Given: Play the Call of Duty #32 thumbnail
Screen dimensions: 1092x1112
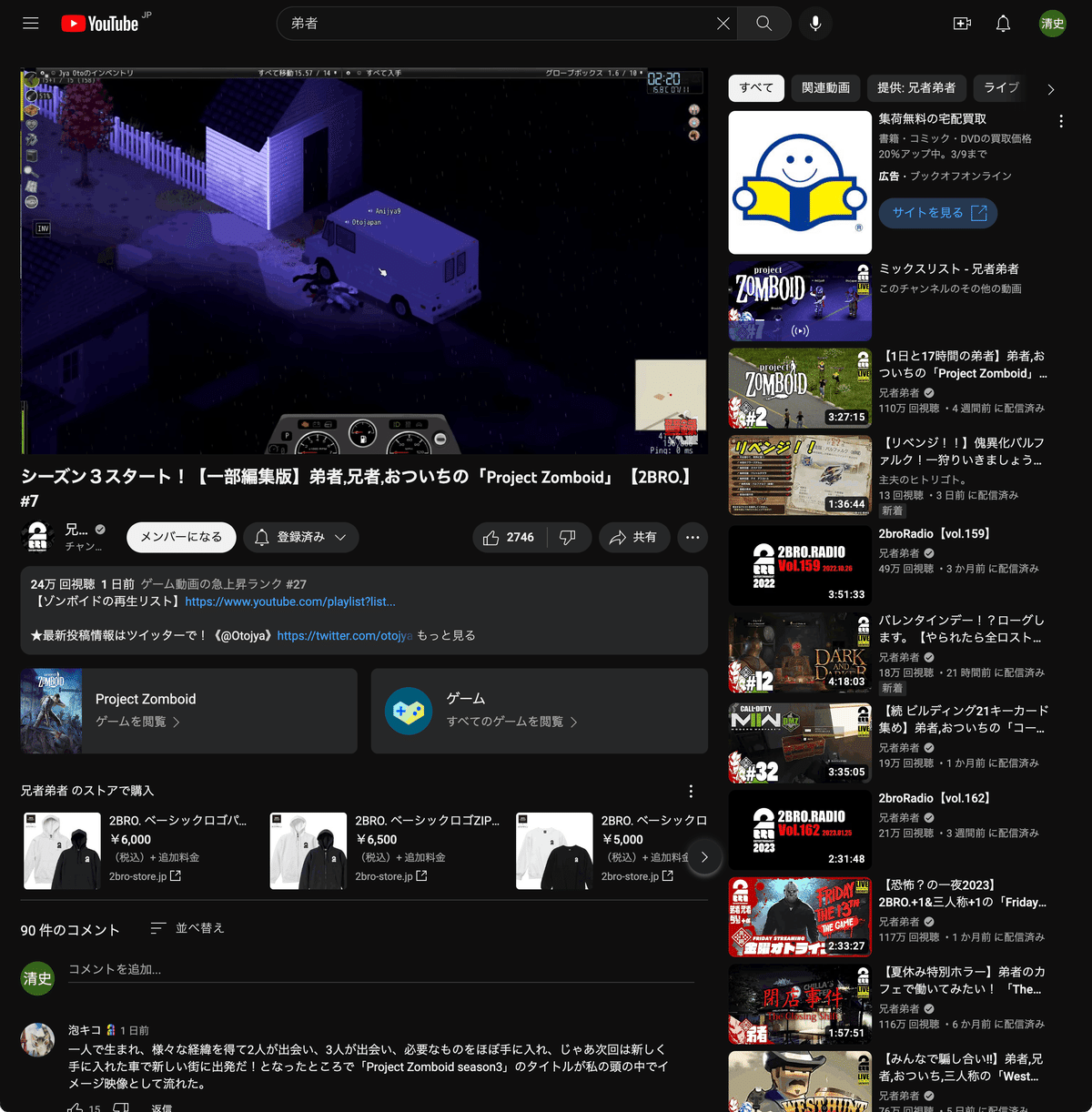Looking at the screenshot, I should point(800,743).
